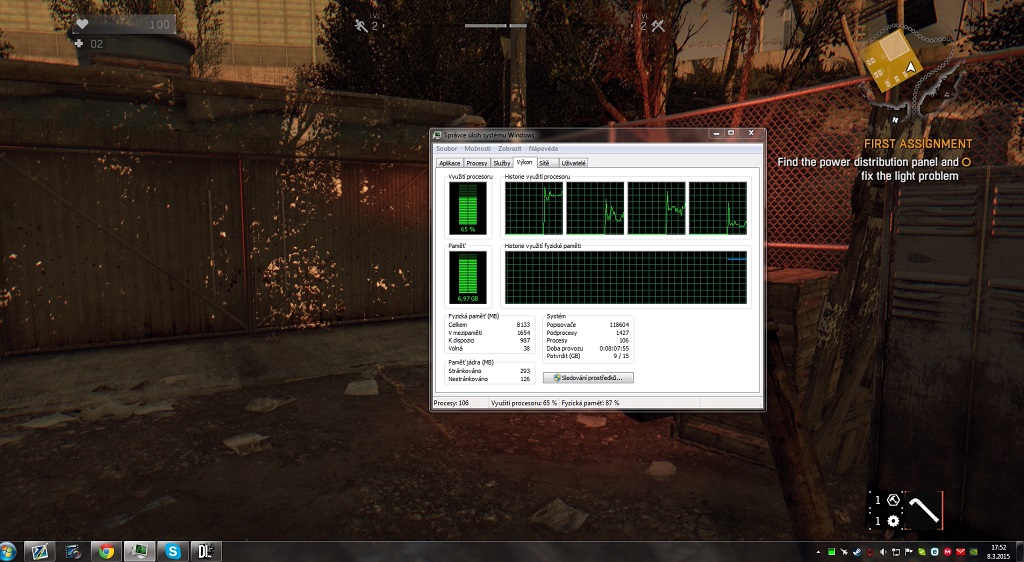The image size is (1024, 562).
Task: Click status bar Využití procesoru: 65 %
Action: (524, 403)
